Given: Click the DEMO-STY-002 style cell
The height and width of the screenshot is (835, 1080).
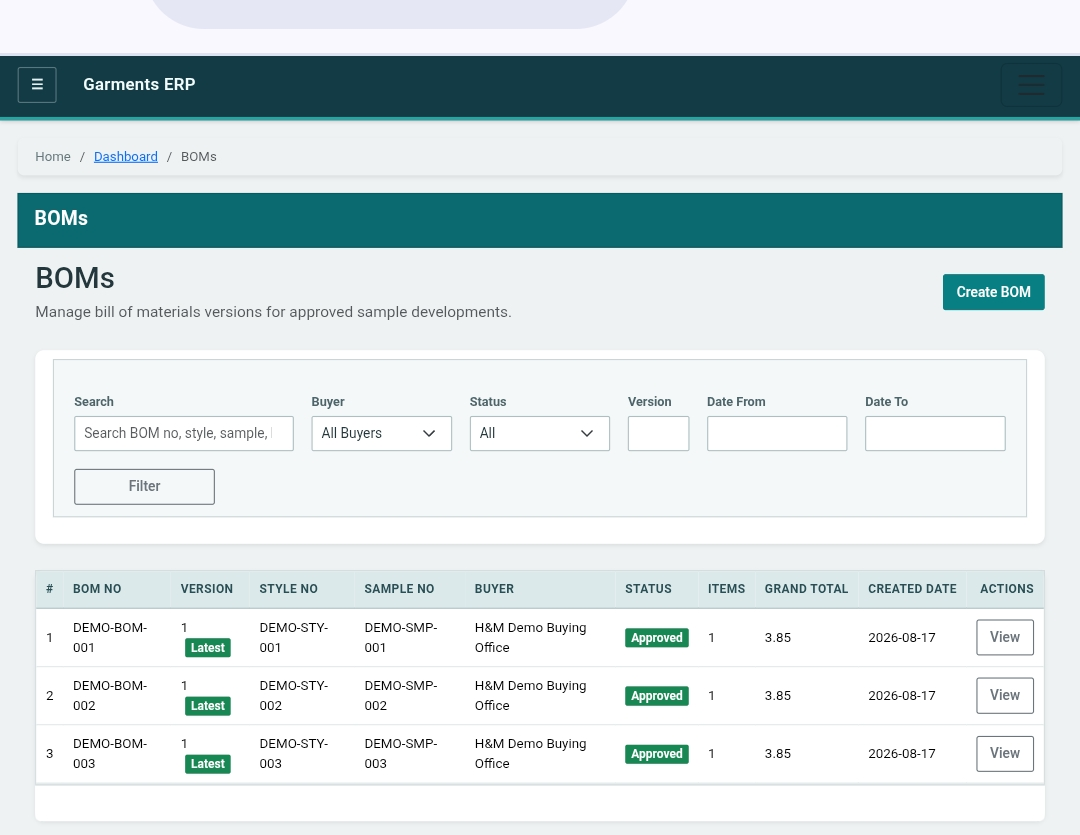Looking at the screenshot, I should point(293,695).
